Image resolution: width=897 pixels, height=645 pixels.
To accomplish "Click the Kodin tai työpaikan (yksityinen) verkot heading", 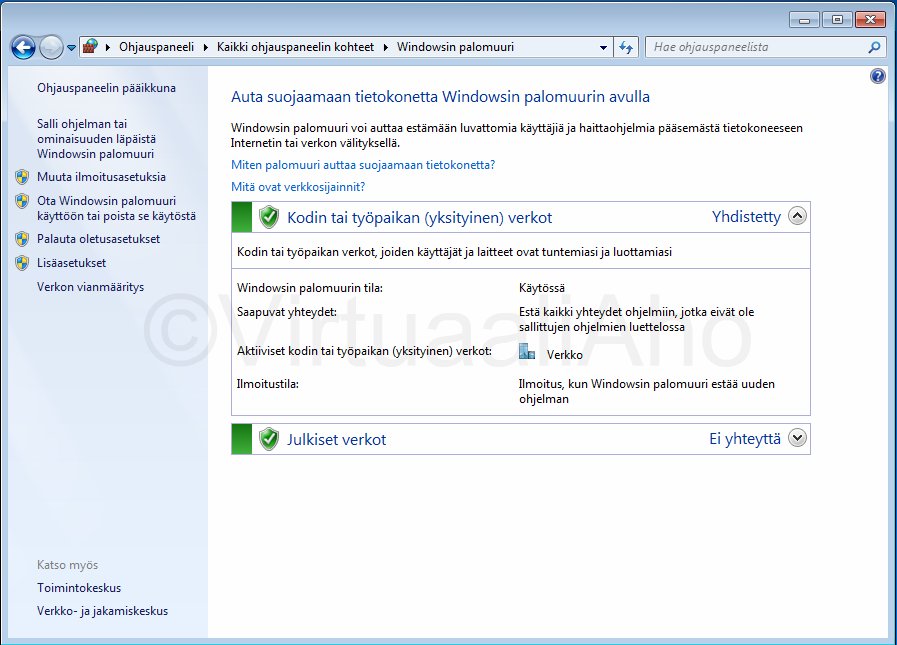I will point(419,217).
